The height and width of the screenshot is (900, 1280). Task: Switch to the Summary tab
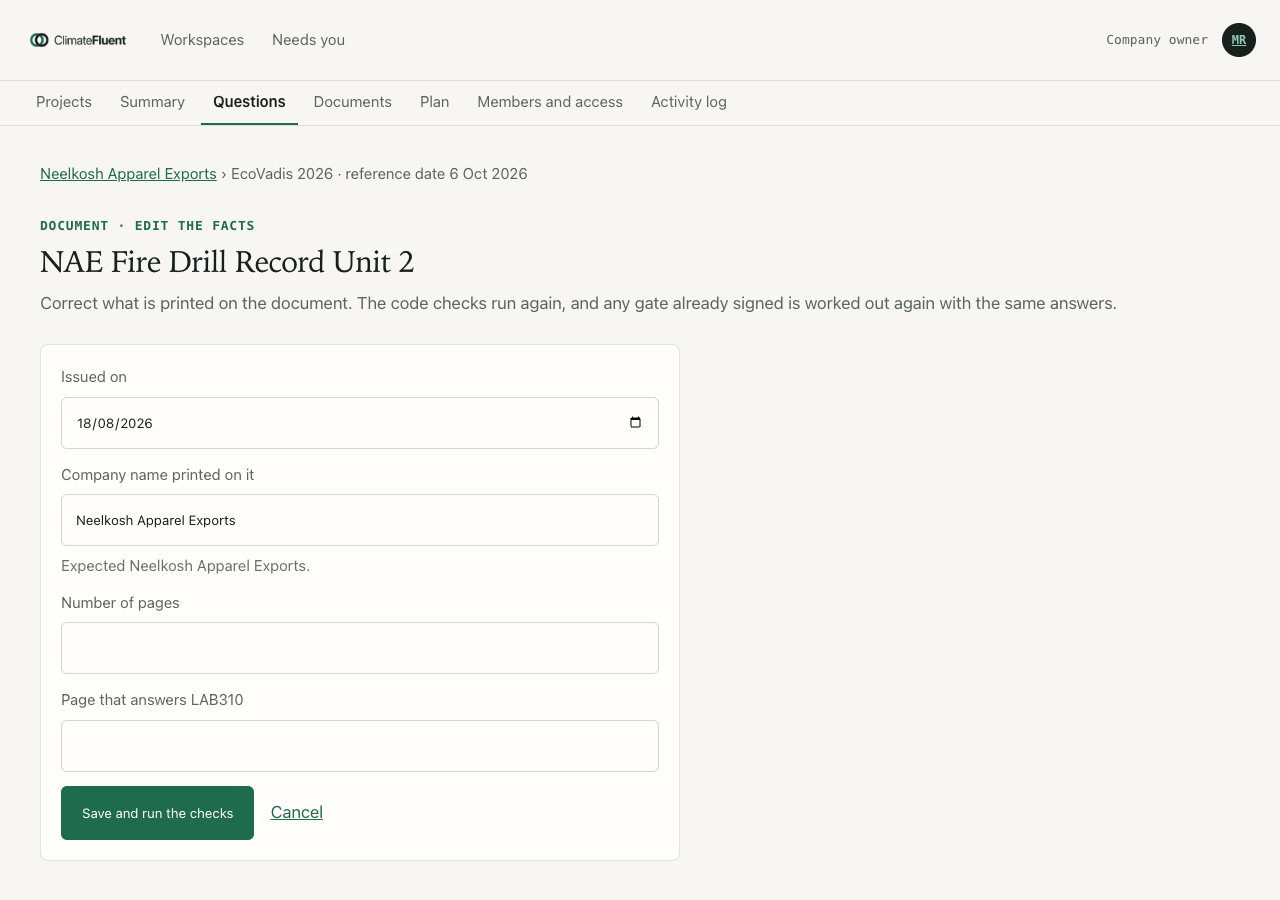click(x=152, y=102)
